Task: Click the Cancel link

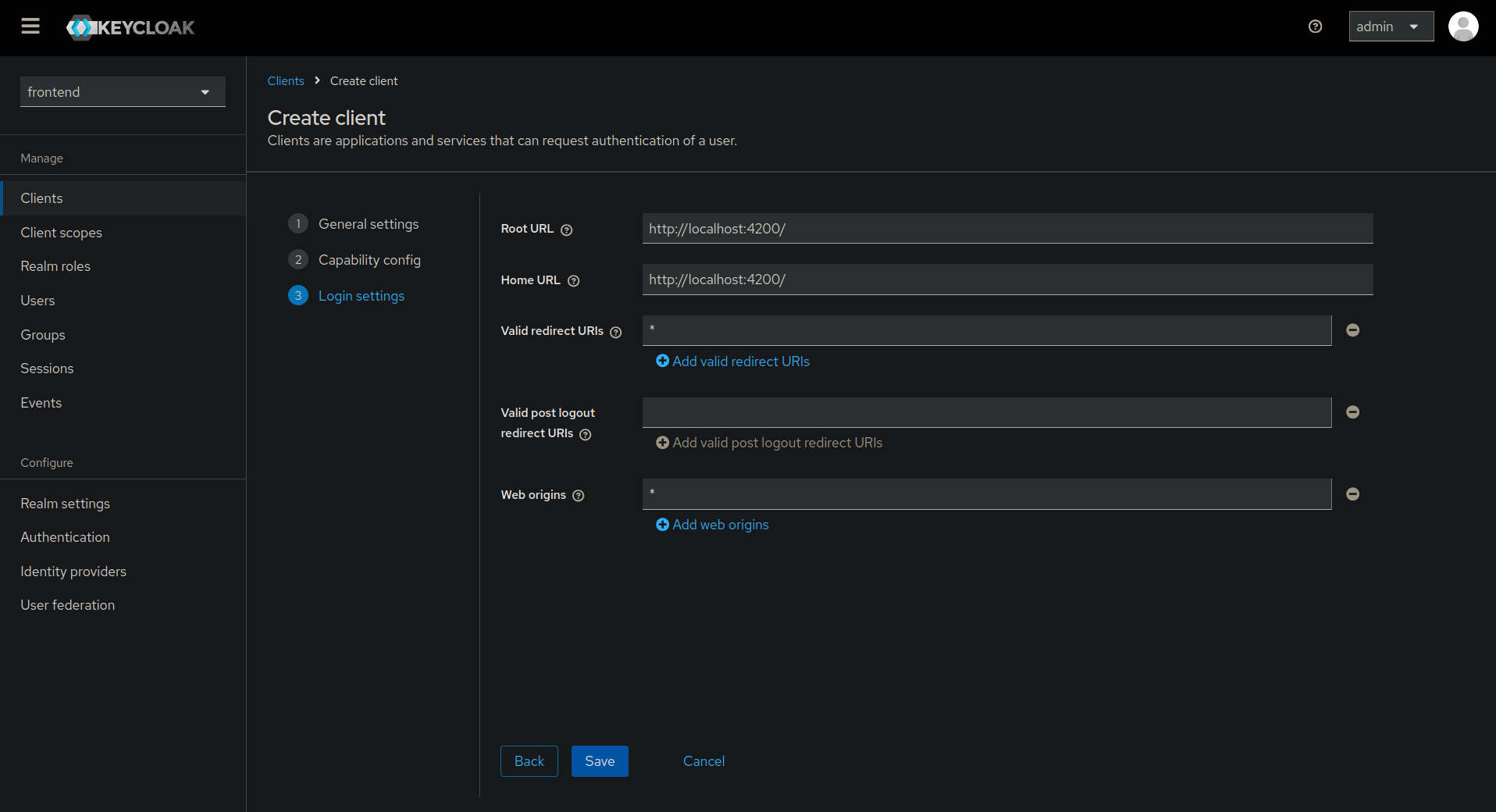Action: click(704, 761)
